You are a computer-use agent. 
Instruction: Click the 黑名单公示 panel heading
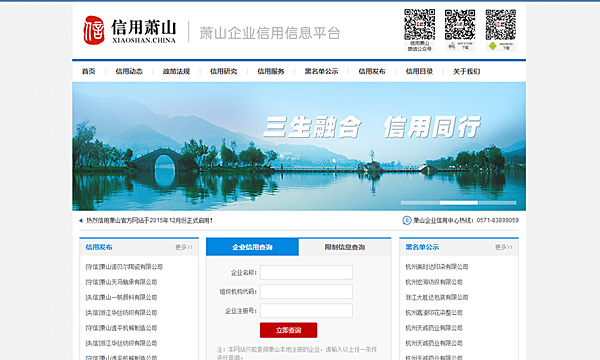tap(422, 247)
